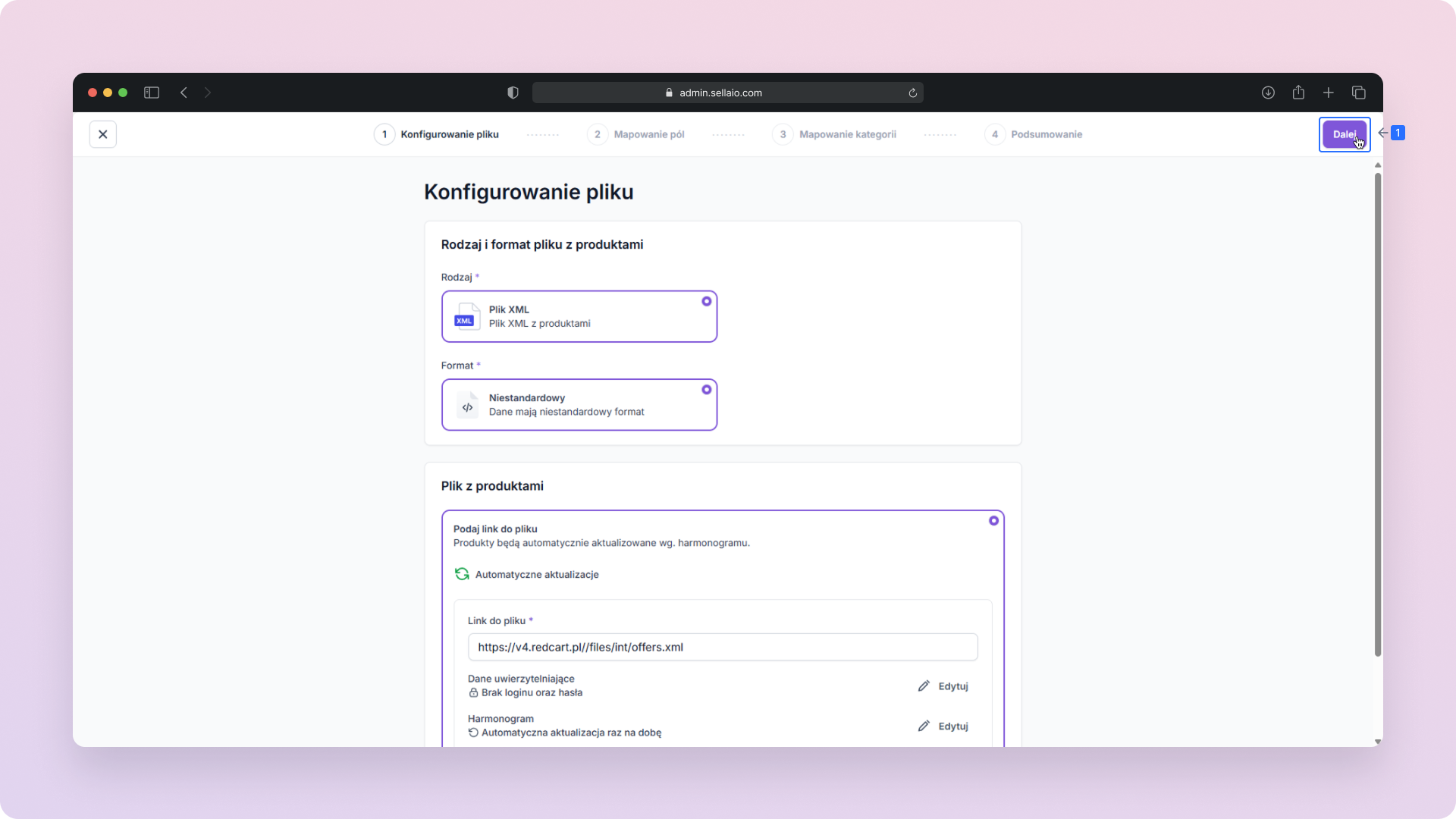
Task: Click the Rodzaj i format pliku heading
Action: click(542, 244)
